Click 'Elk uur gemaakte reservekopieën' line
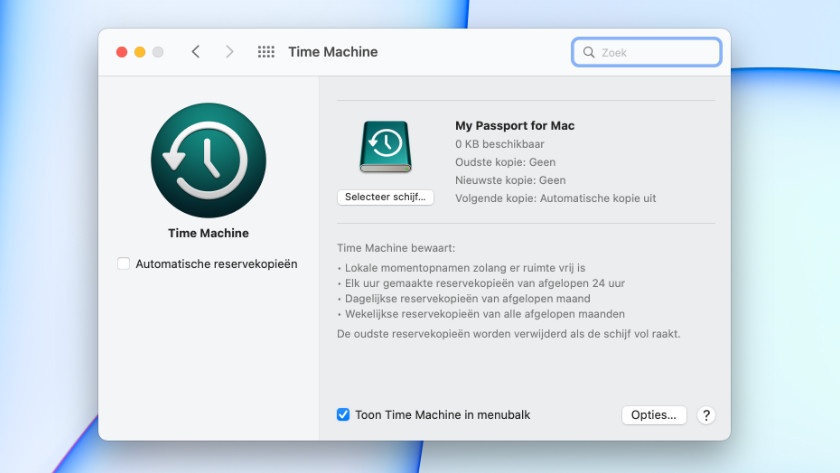 pyautogui.click(x=485, y=283)
